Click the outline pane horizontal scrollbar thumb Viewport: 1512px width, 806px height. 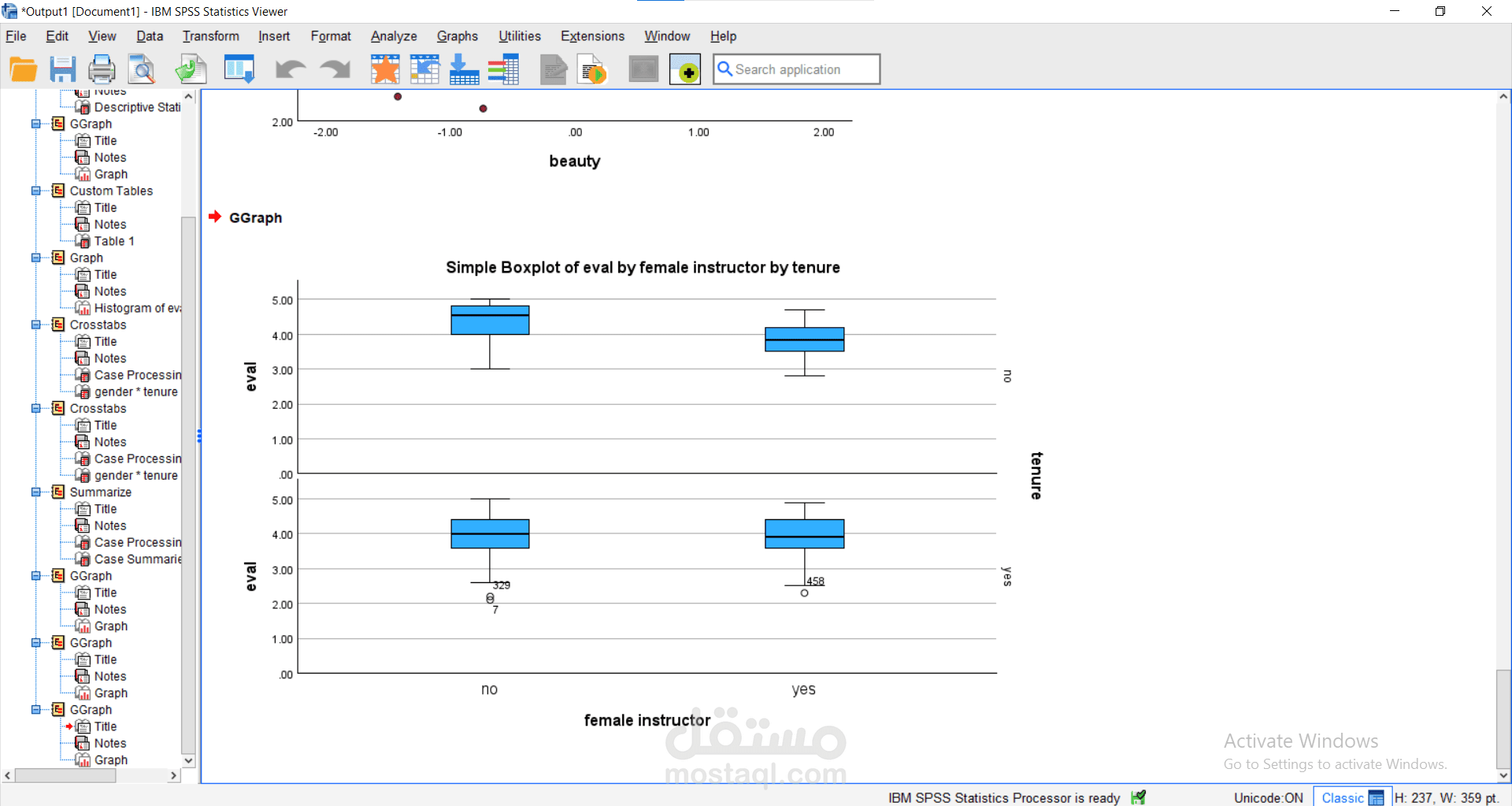click(65, 775)
